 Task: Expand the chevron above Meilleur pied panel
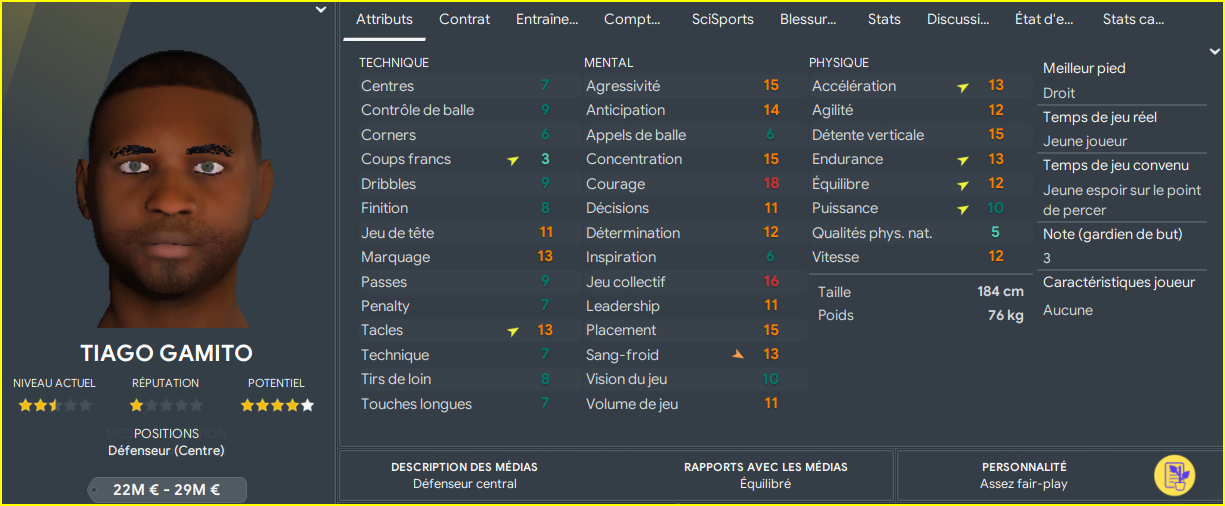[1214, 50]
